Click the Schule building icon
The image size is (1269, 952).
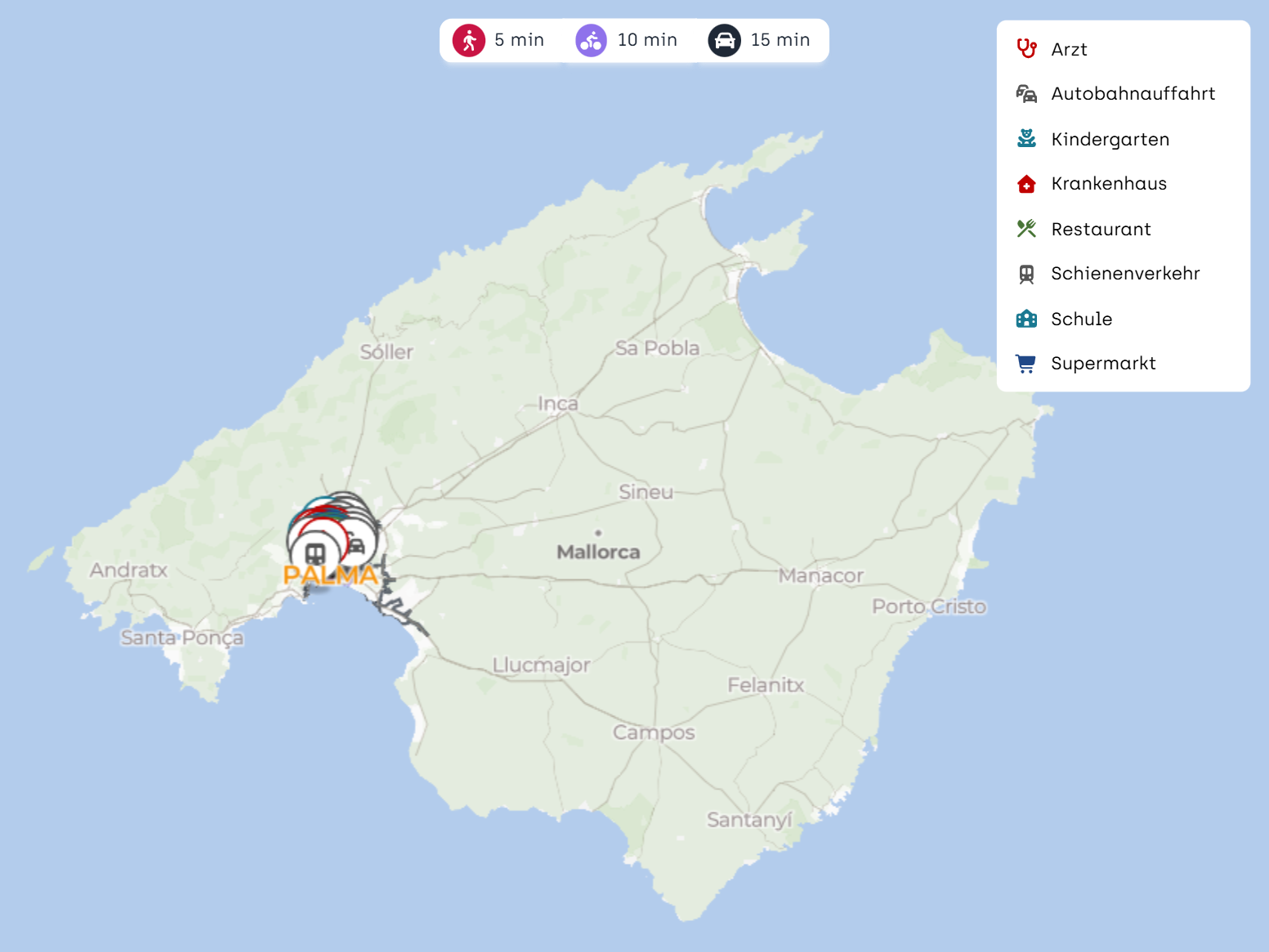tap(1026, 319)
